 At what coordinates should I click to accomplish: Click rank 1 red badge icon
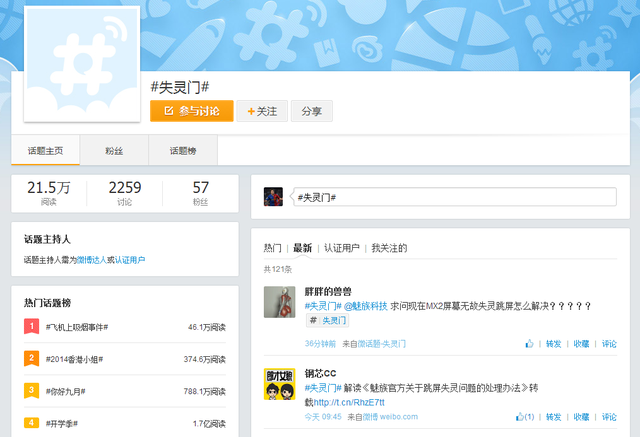(x=31, y=326)
